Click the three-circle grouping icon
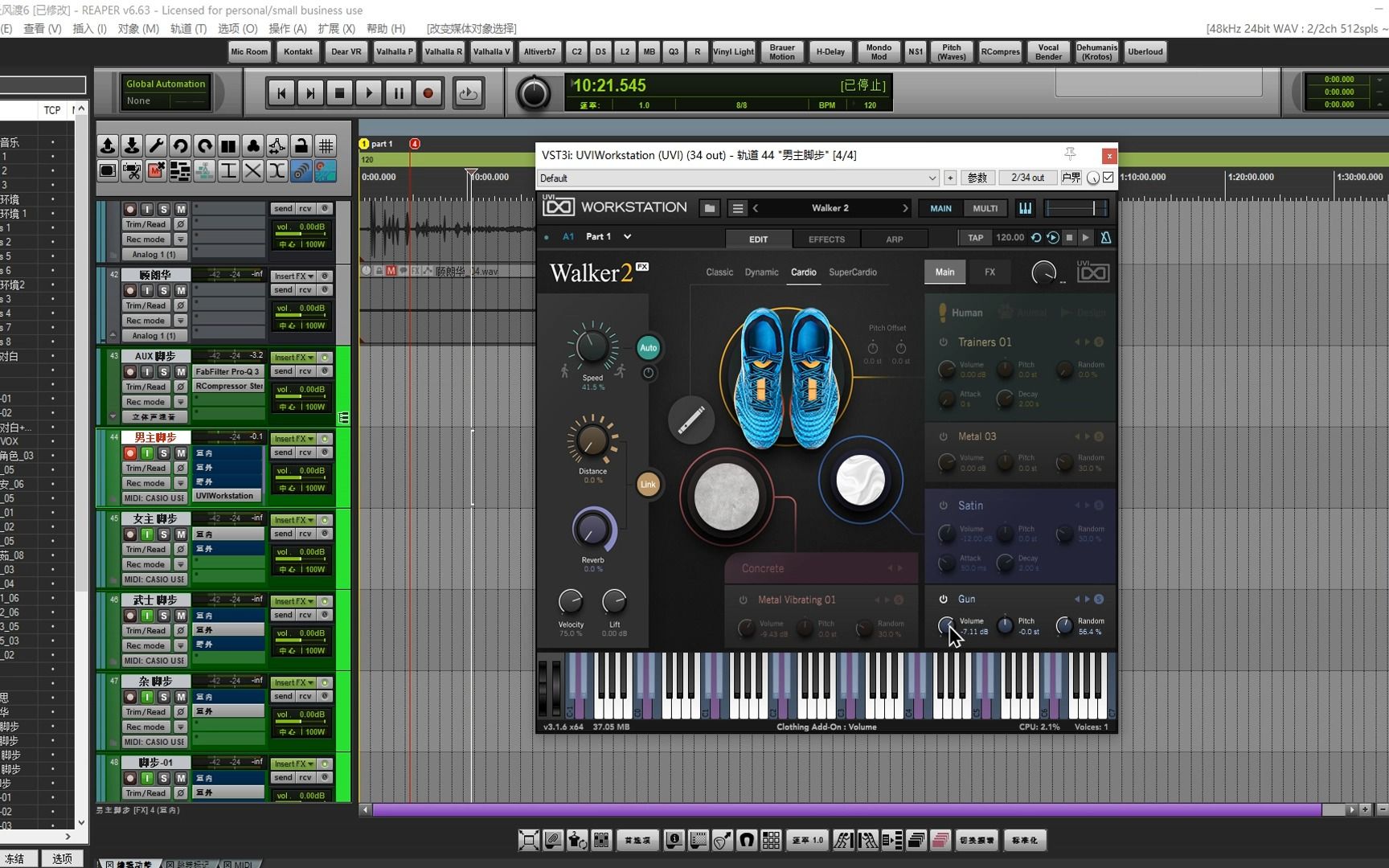This screenshot has height=868, width=1389. 252,145
